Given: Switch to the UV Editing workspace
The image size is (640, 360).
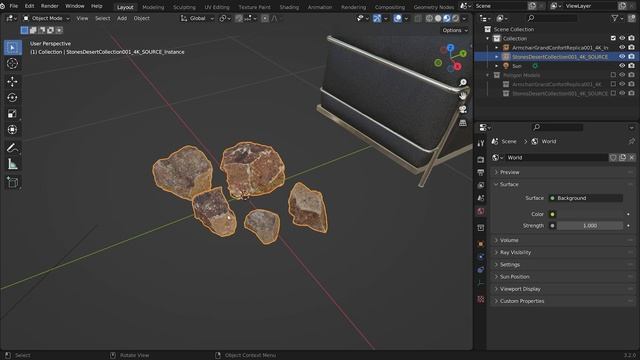Looking at the screenshot, I should [x=217, y=7].
